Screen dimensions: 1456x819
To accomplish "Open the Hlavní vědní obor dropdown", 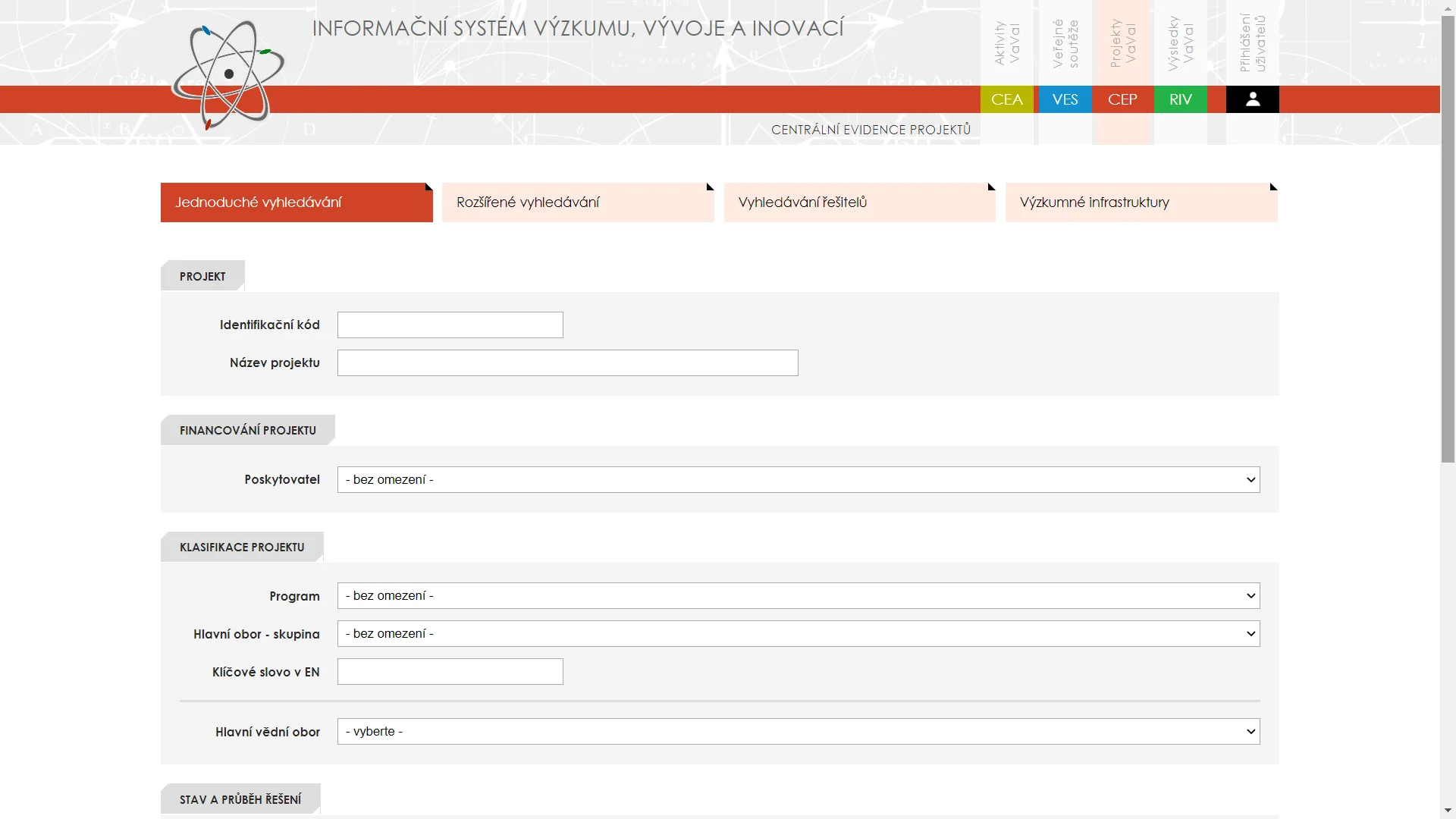I will pyautogui.click(x=798, y=732).
